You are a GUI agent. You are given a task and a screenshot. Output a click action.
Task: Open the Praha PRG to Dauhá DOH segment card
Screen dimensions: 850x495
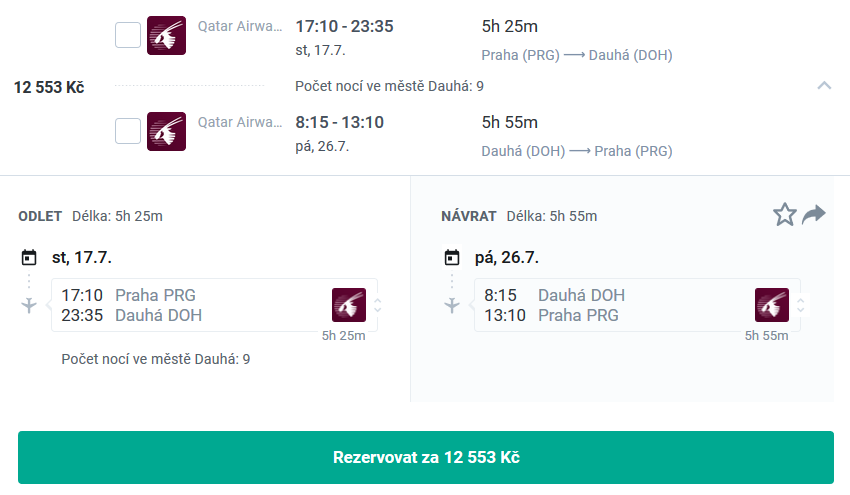pyautogui.click(x=215, y=305)
